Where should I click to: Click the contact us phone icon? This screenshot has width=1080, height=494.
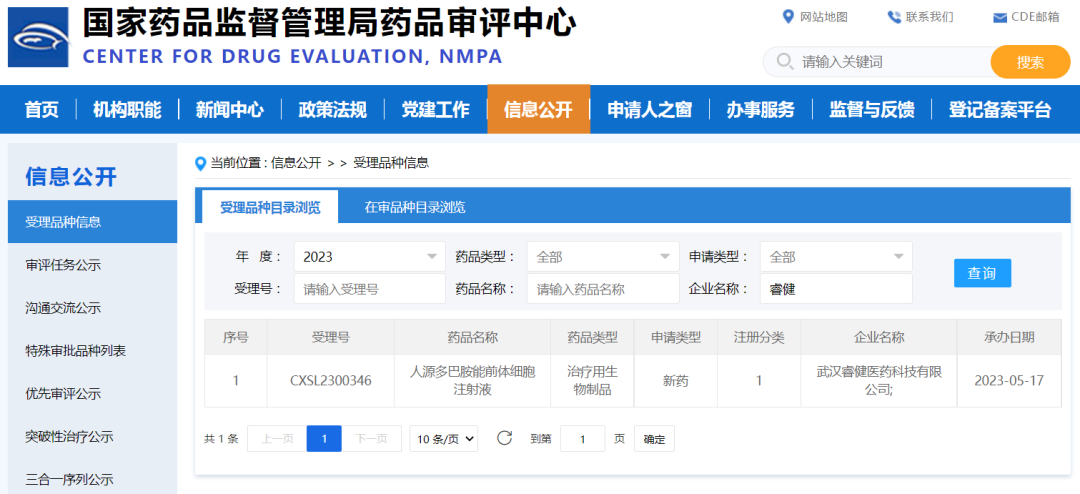coord(894,17)
